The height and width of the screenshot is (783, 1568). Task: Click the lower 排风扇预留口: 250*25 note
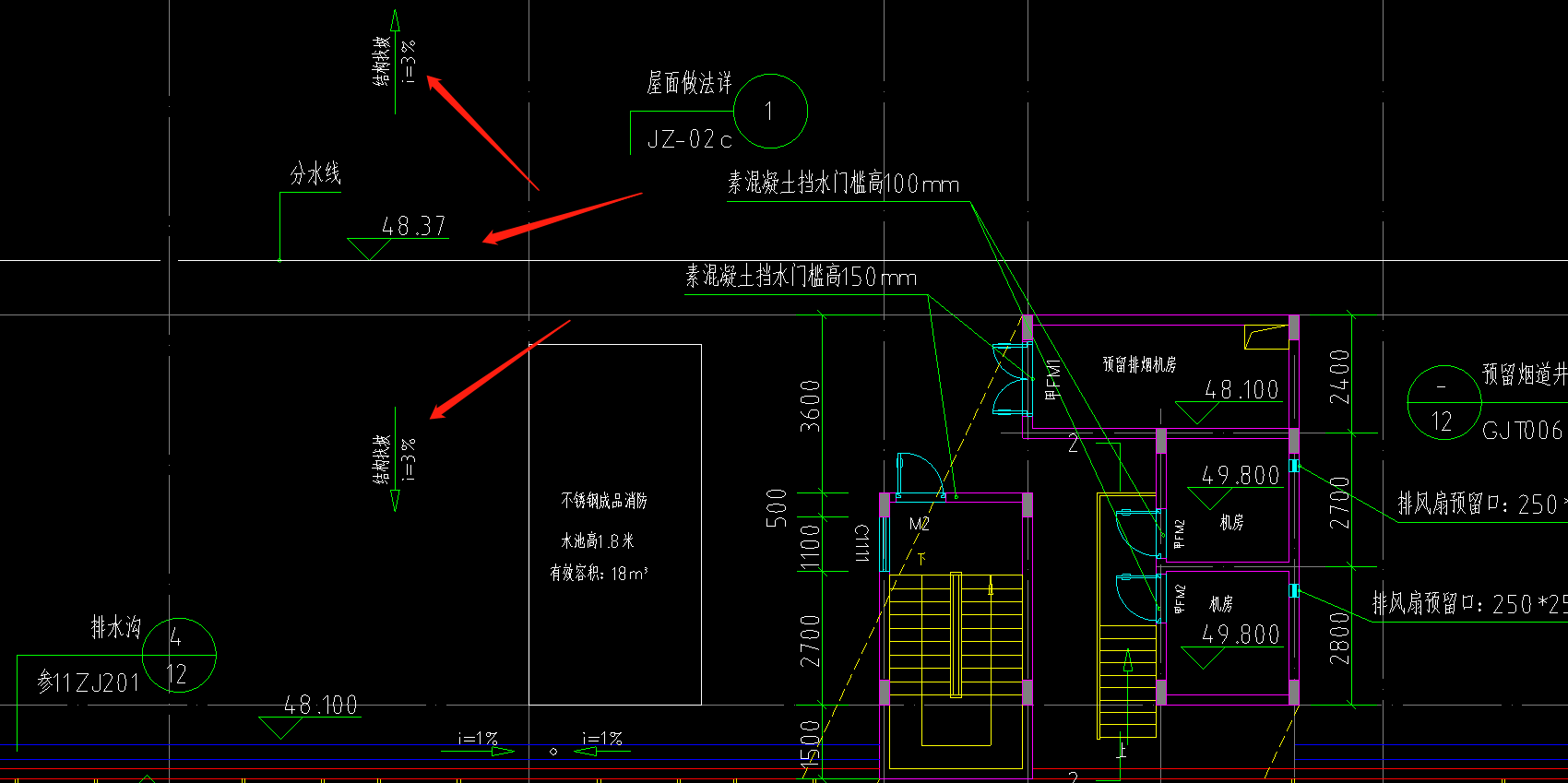point(1470,604)
